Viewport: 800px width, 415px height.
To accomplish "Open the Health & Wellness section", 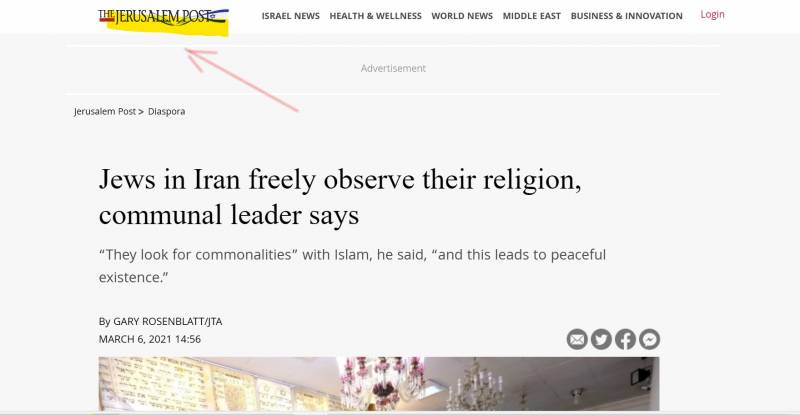I will 376,16.
